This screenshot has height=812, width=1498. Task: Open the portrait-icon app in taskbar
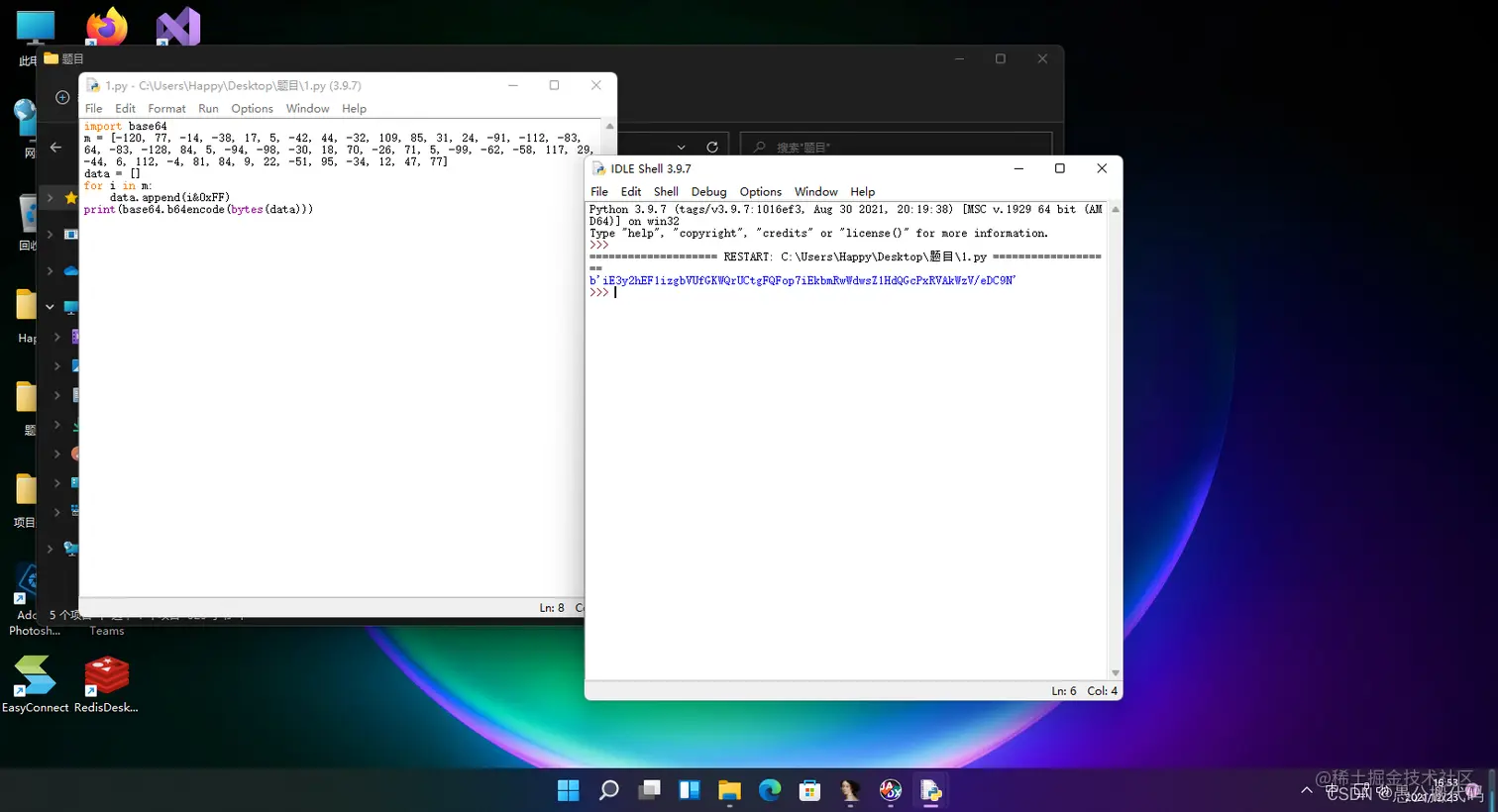point(850,789)
